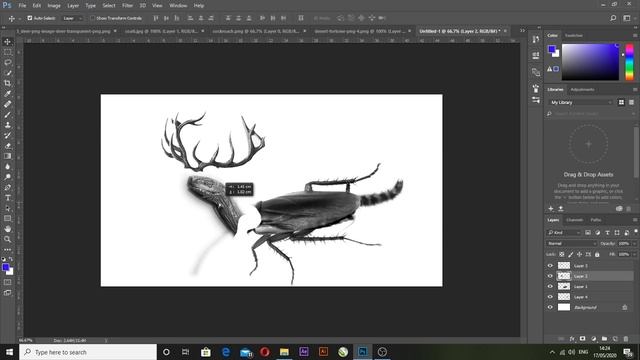640x360 pixels.
Task: Select the Gradient tool
Action: [x=7, y=156]
